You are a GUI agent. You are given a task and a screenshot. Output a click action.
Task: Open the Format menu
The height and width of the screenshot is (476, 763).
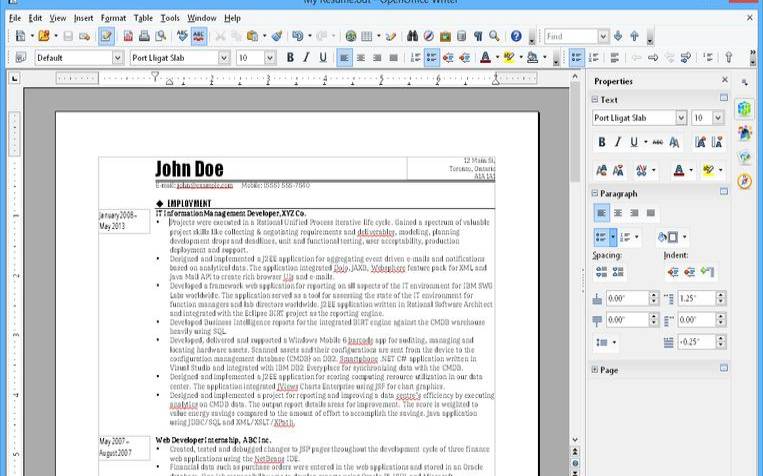coord(113,18)
